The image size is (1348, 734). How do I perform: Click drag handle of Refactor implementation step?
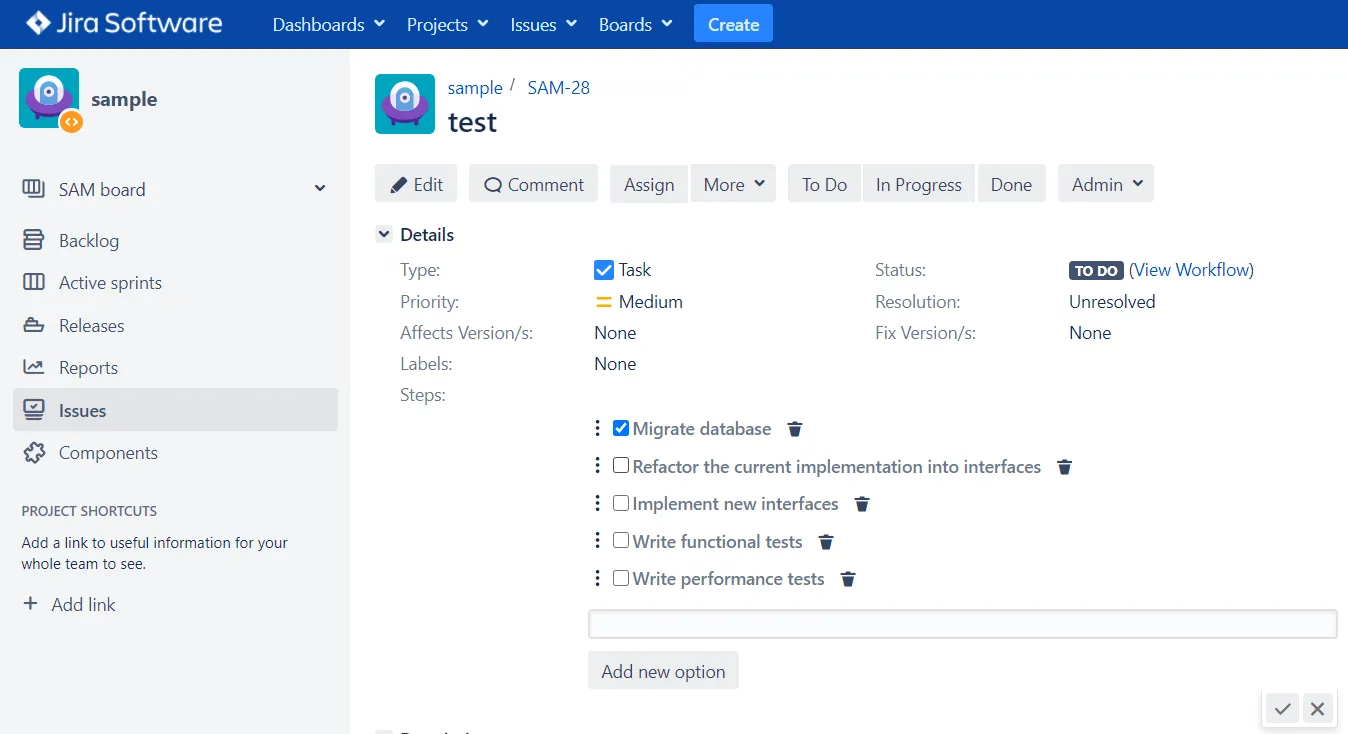pyautogui.click(x=597, y=466)
